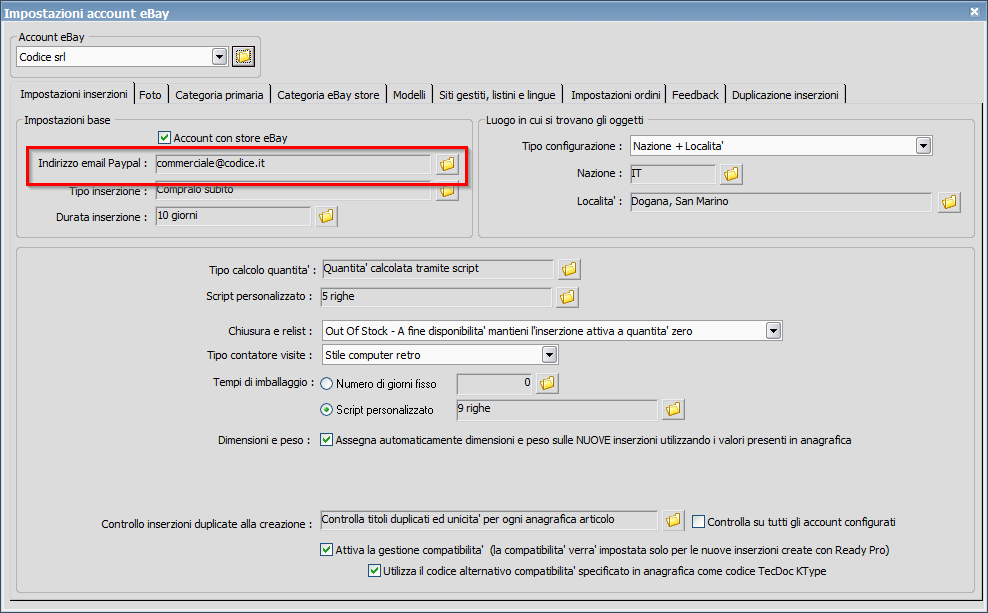Viewport: 988px width, 613px height.
Task: Open Tipo contatore visite dropdown
Action: tap(549, 355)
